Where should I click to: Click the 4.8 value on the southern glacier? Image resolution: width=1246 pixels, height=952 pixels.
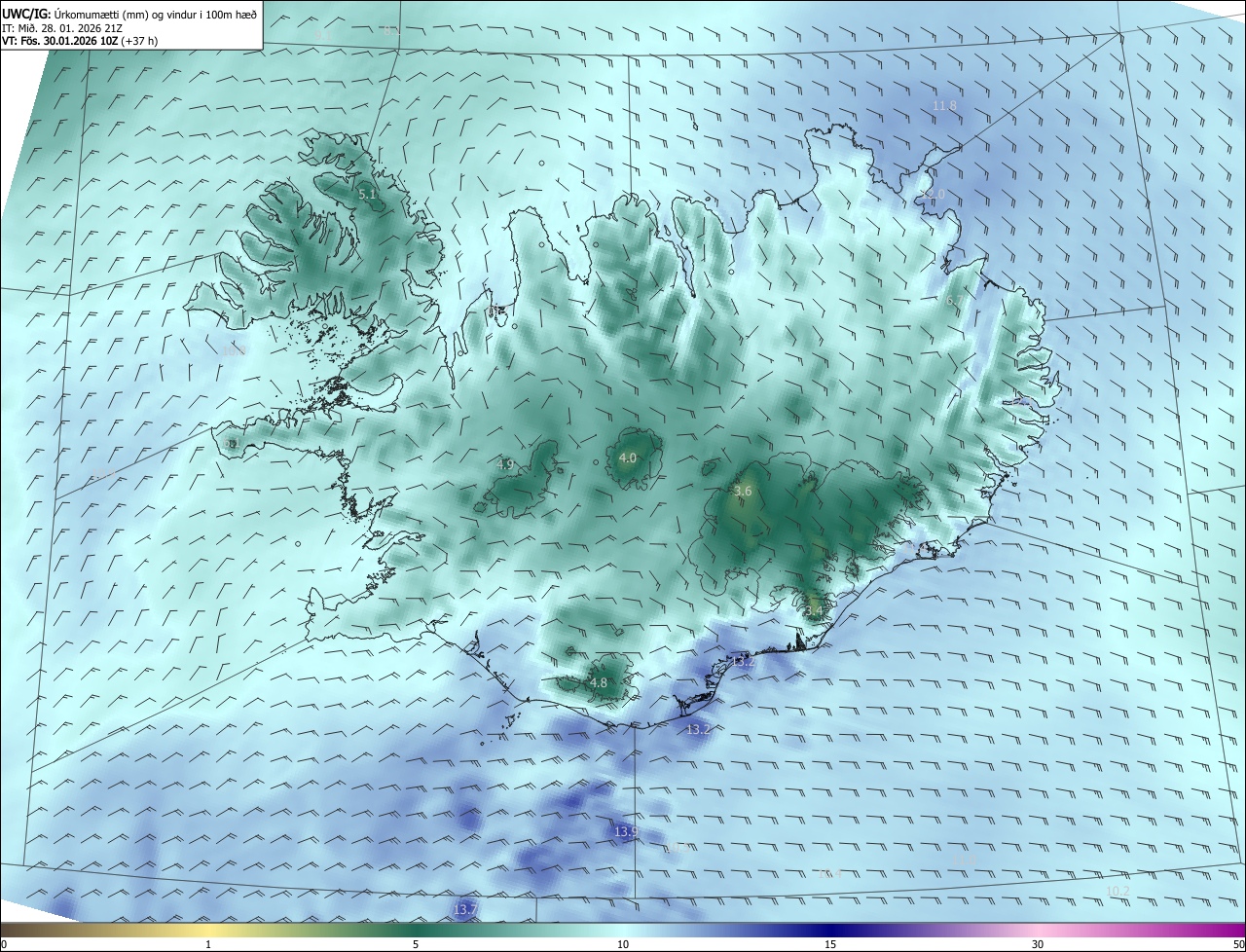coord(598,683)
